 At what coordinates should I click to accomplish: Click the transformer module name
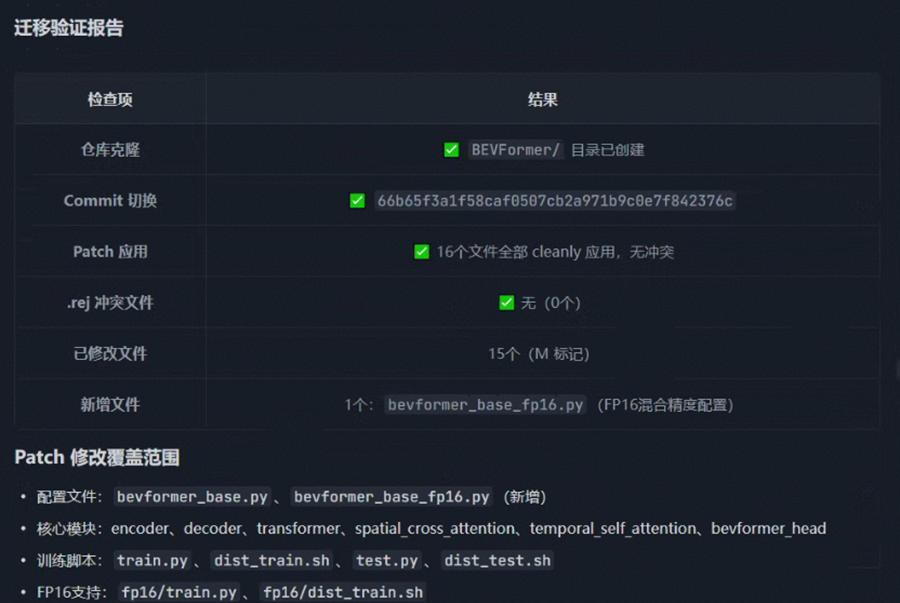pyautogui.click(x=298, y=528)
